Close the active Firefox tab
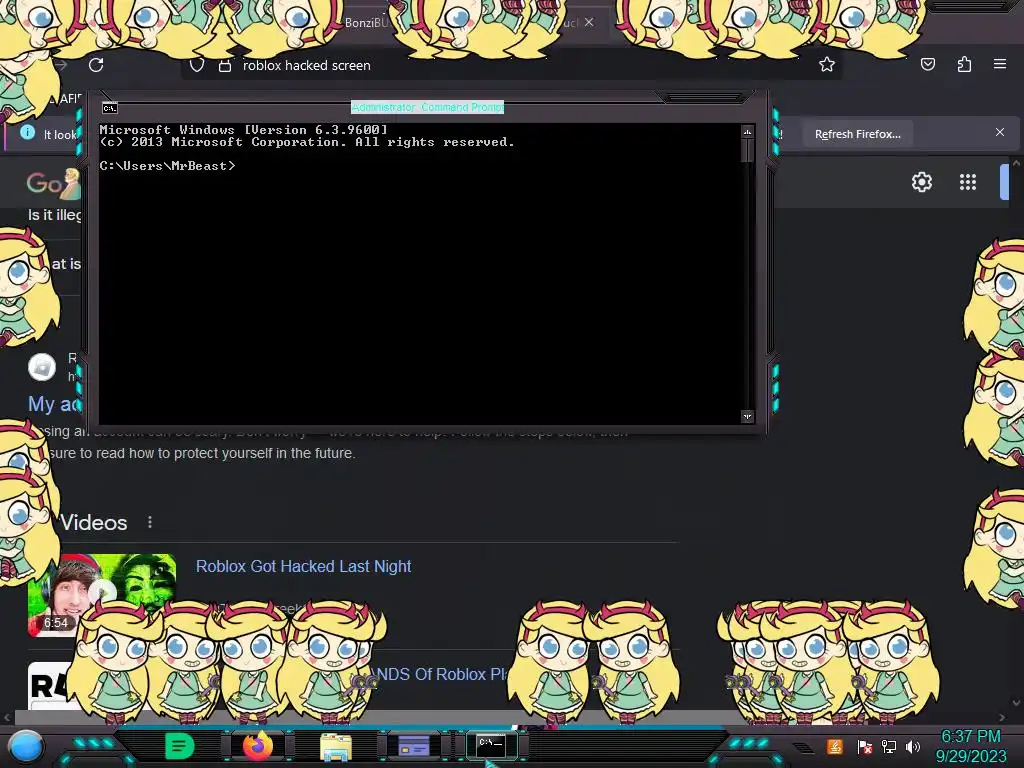The image size is (1024, 768). tap(589, 22)
